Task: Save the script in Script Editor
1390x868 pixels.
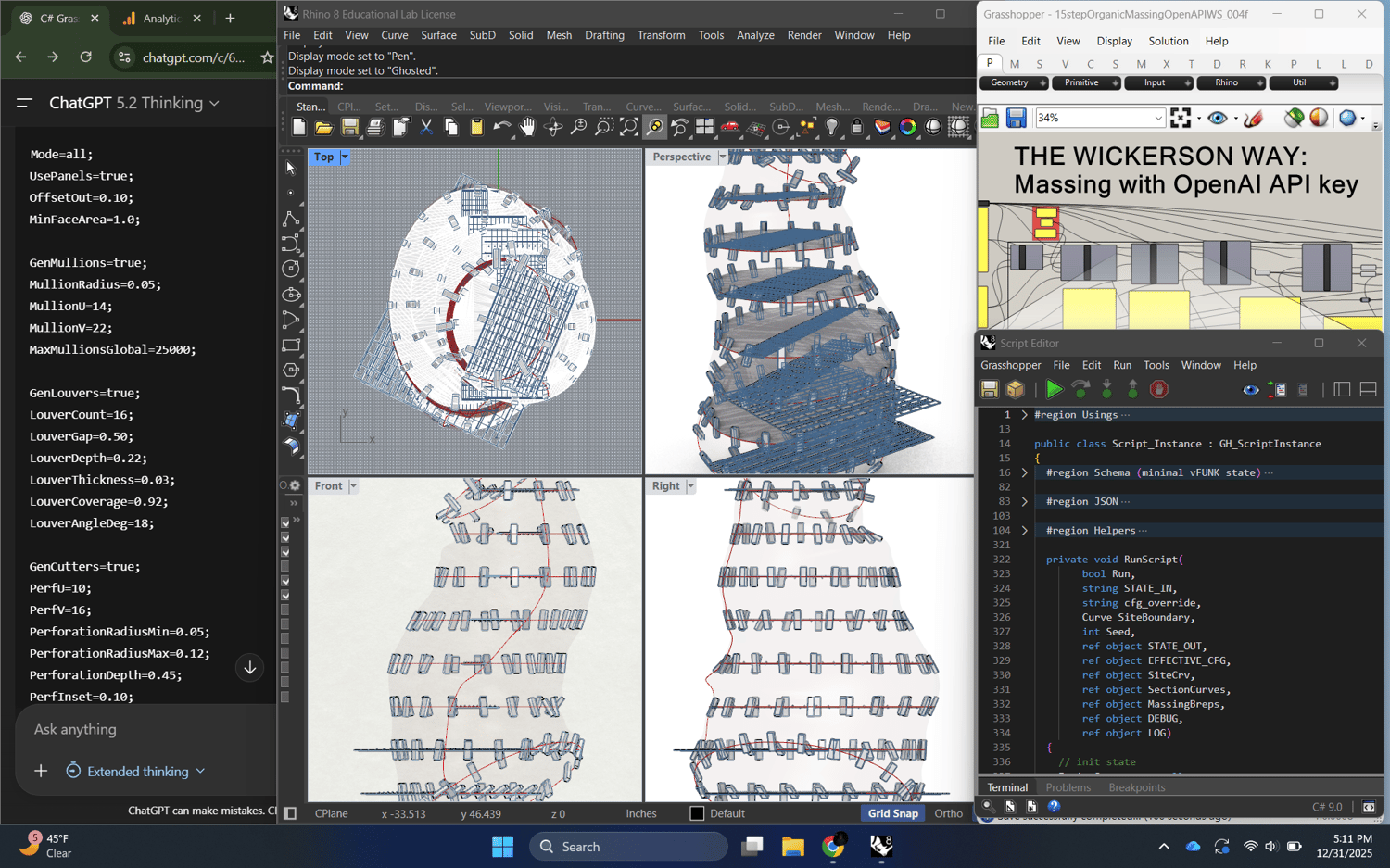Action: coord(990,390)
